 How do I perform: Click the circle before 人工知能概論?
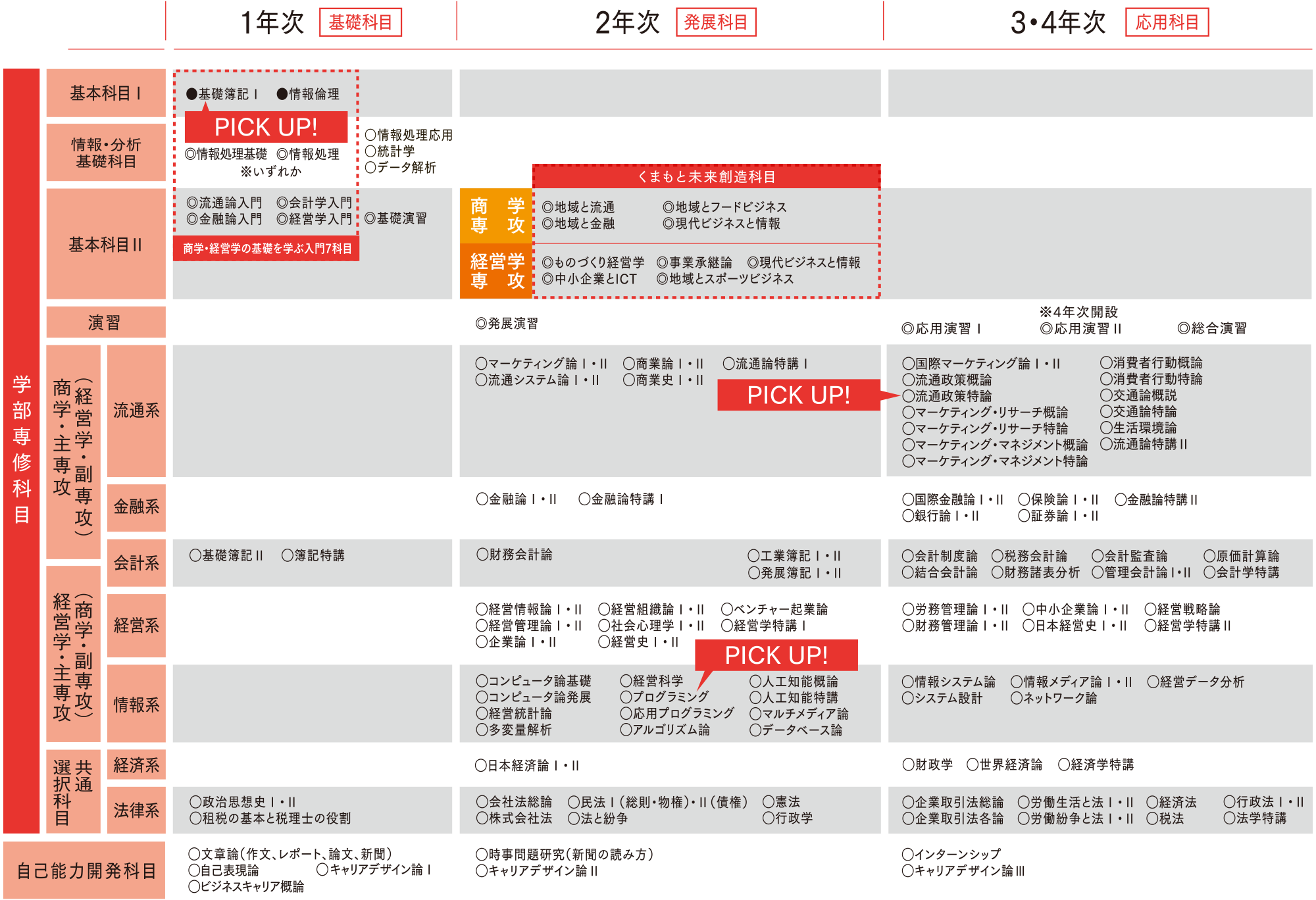(755, 681)
